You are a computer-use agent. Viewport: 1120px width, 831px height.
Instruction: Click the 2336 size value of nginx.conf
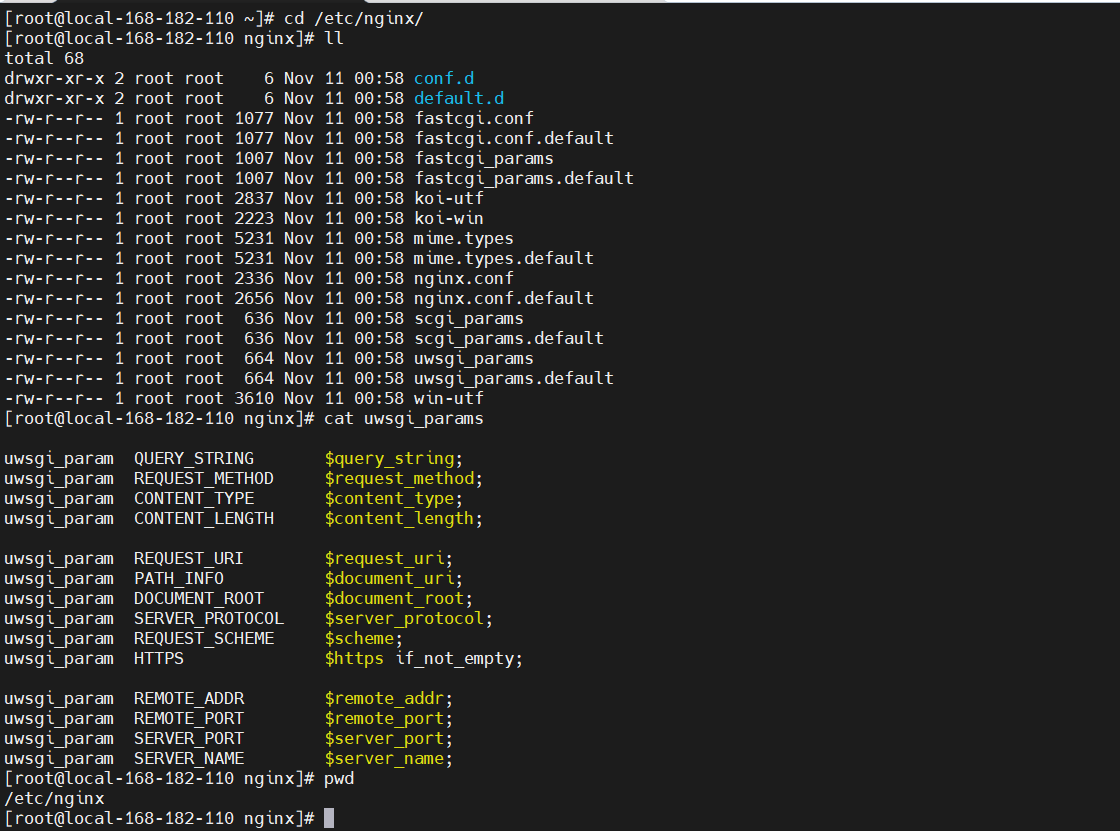point(254,279)
